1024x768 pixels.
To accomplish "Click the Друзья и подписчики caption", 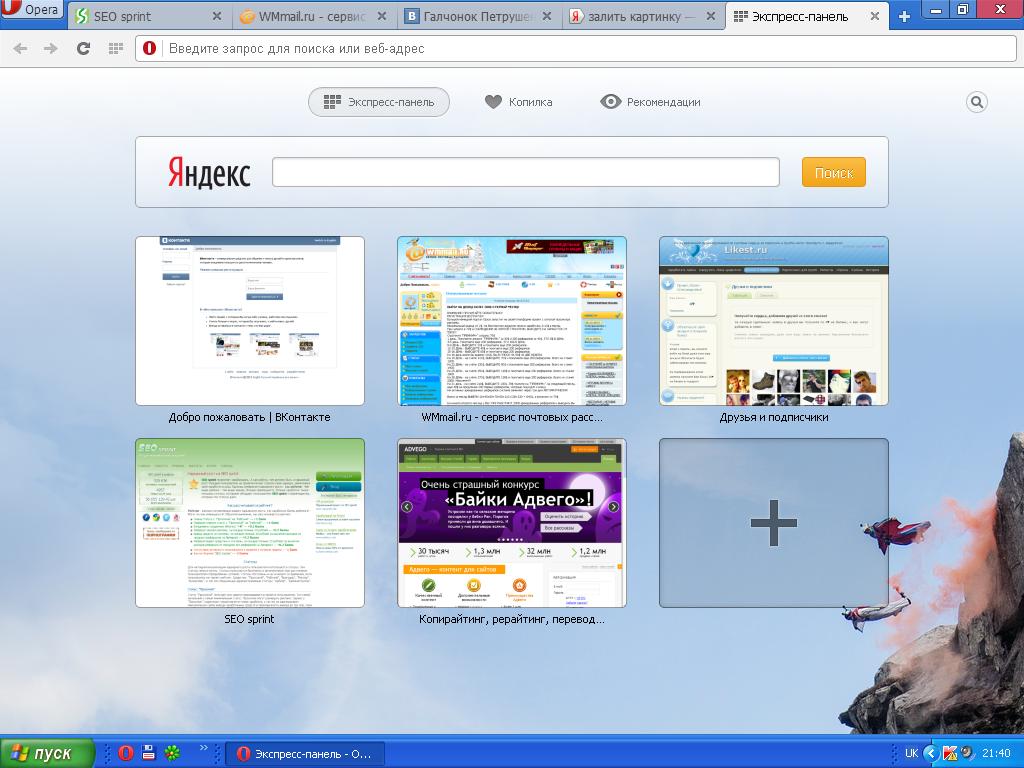I will (x=773, y=417).
